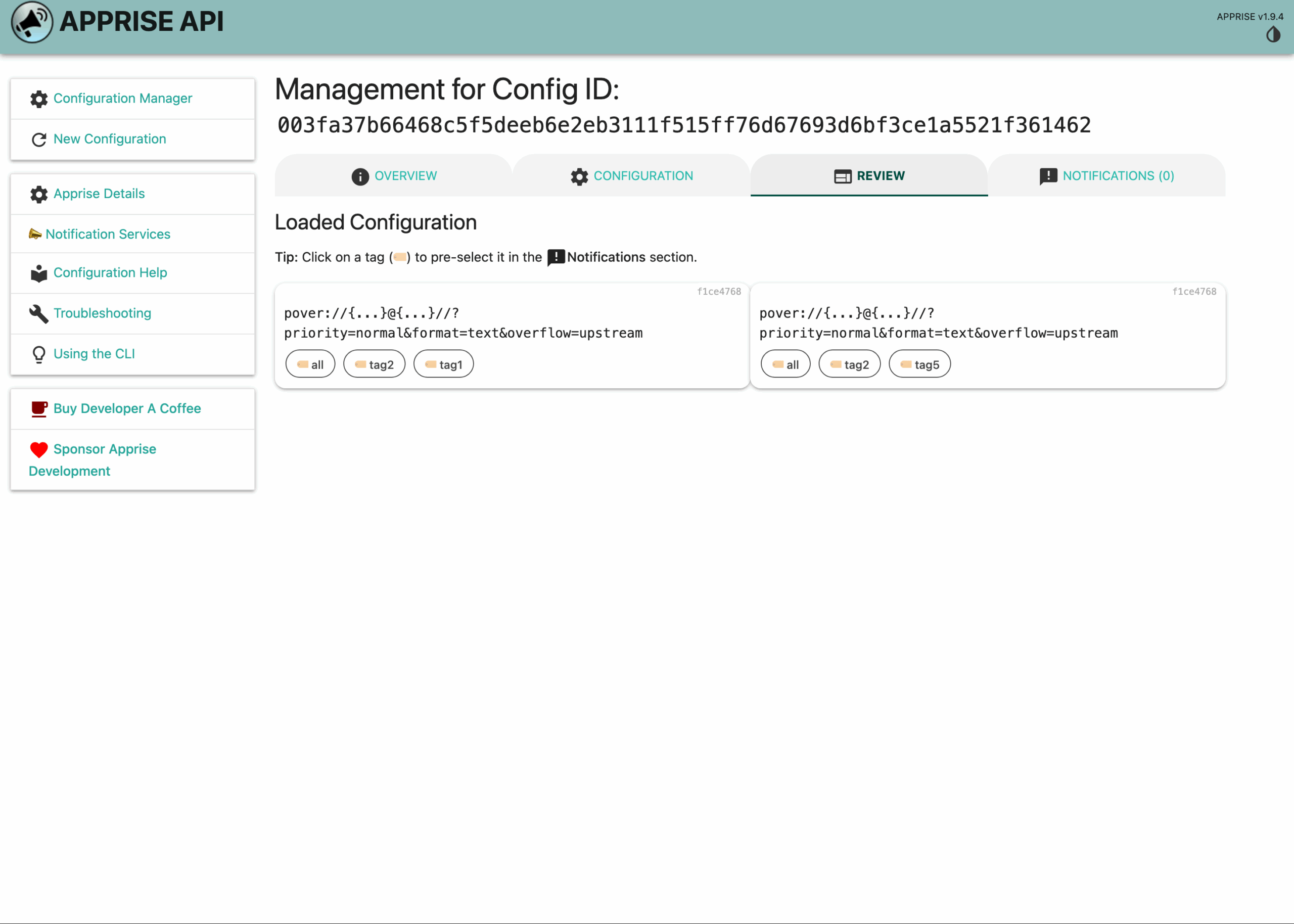Click the Using the CLI lightbulb icon

(39, 354)
